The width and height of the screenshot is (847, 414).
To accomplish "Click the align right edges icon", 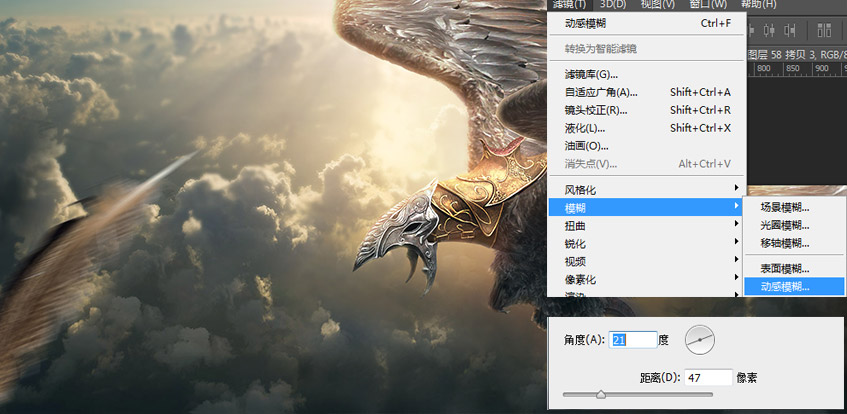I will pos(791,30).
